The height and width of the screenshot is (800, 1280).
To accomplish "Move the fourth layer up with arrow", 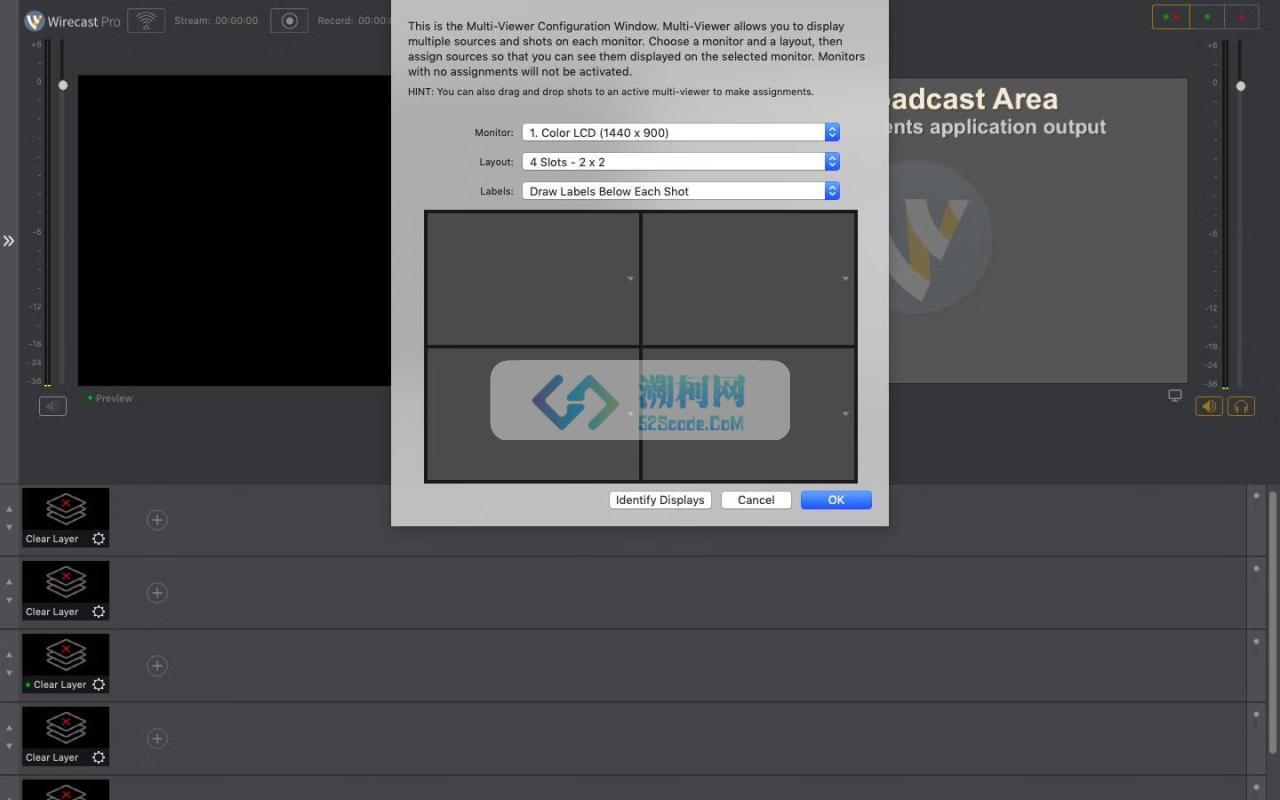I will 9,728.
